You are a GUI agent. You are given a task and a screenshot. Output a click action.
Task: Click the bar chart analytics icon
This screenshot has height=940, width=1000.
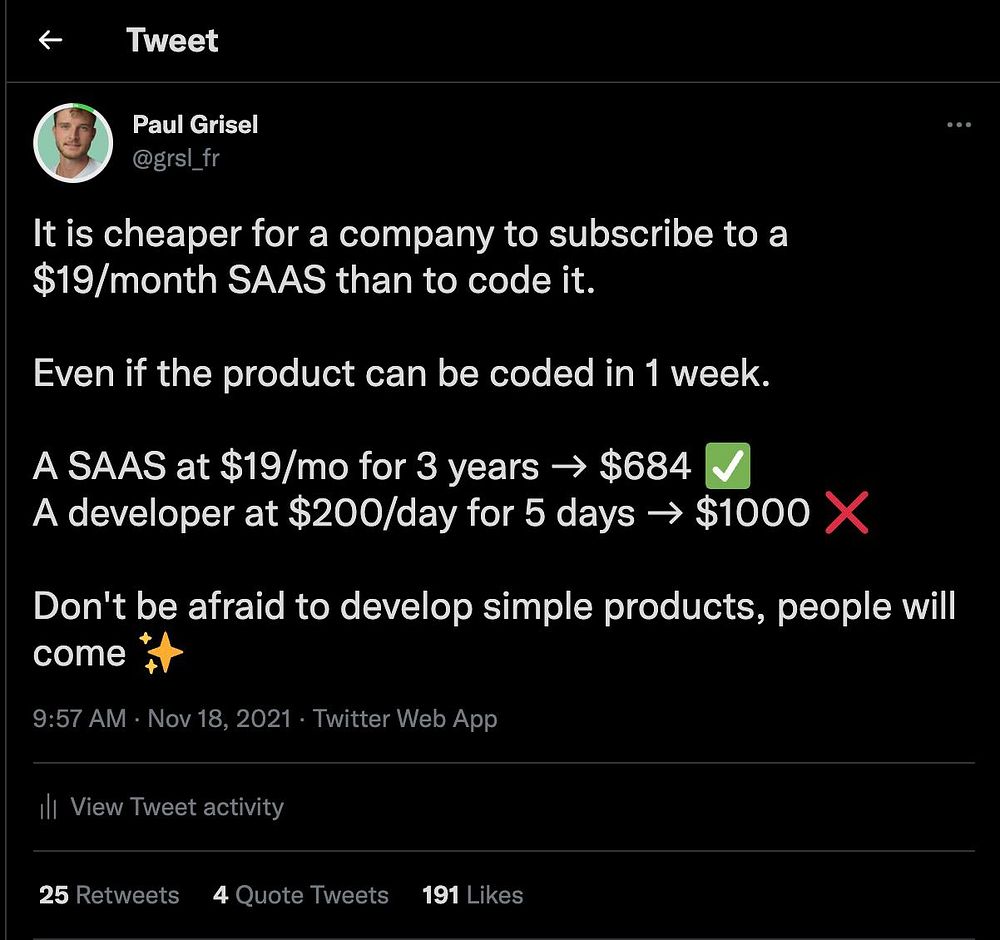pyautogui.click(x=47, y=807)
